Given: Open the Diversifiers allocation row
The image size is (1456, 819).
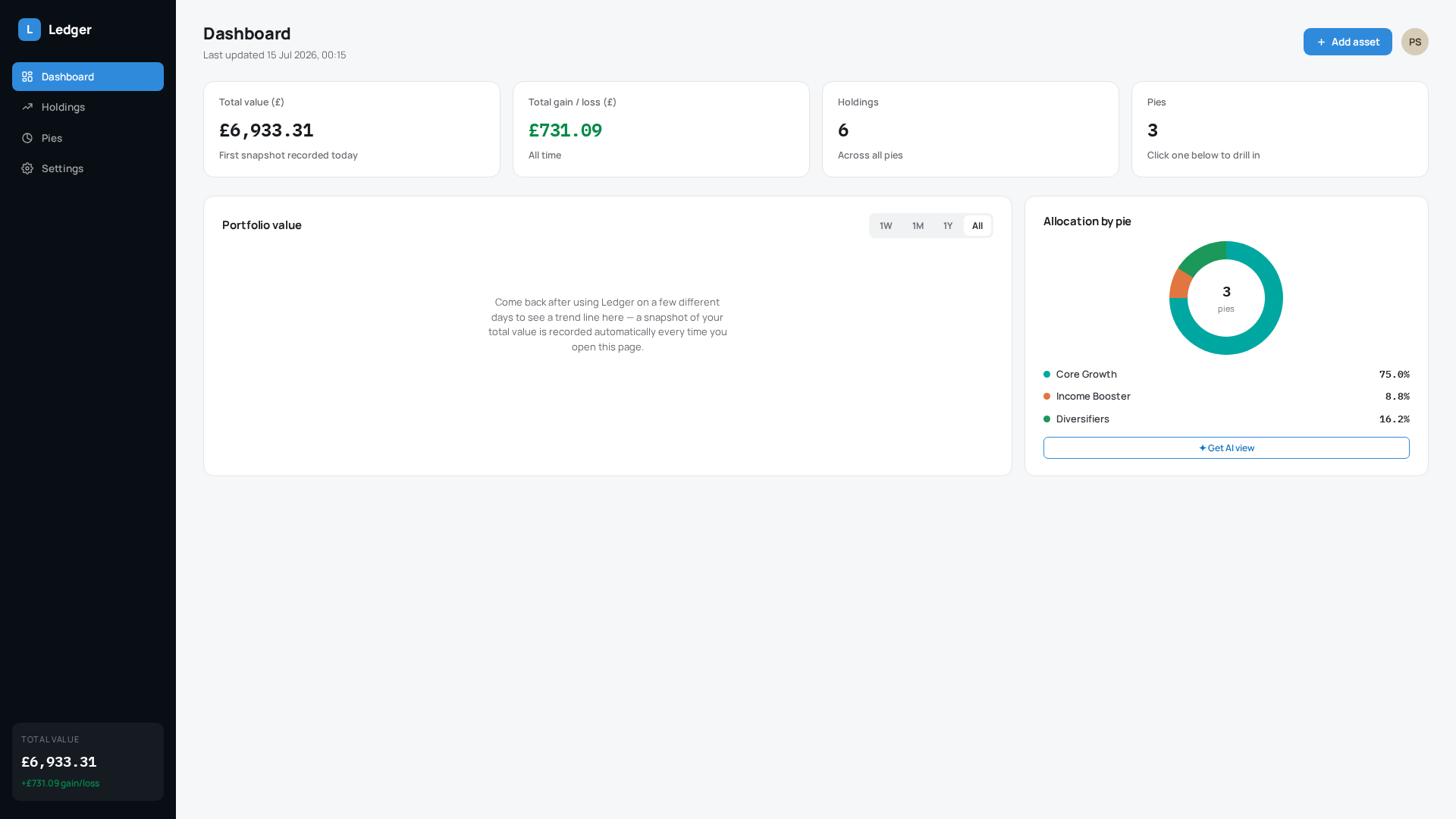Looking at the screenshot, I should (x=1226, y=419).
